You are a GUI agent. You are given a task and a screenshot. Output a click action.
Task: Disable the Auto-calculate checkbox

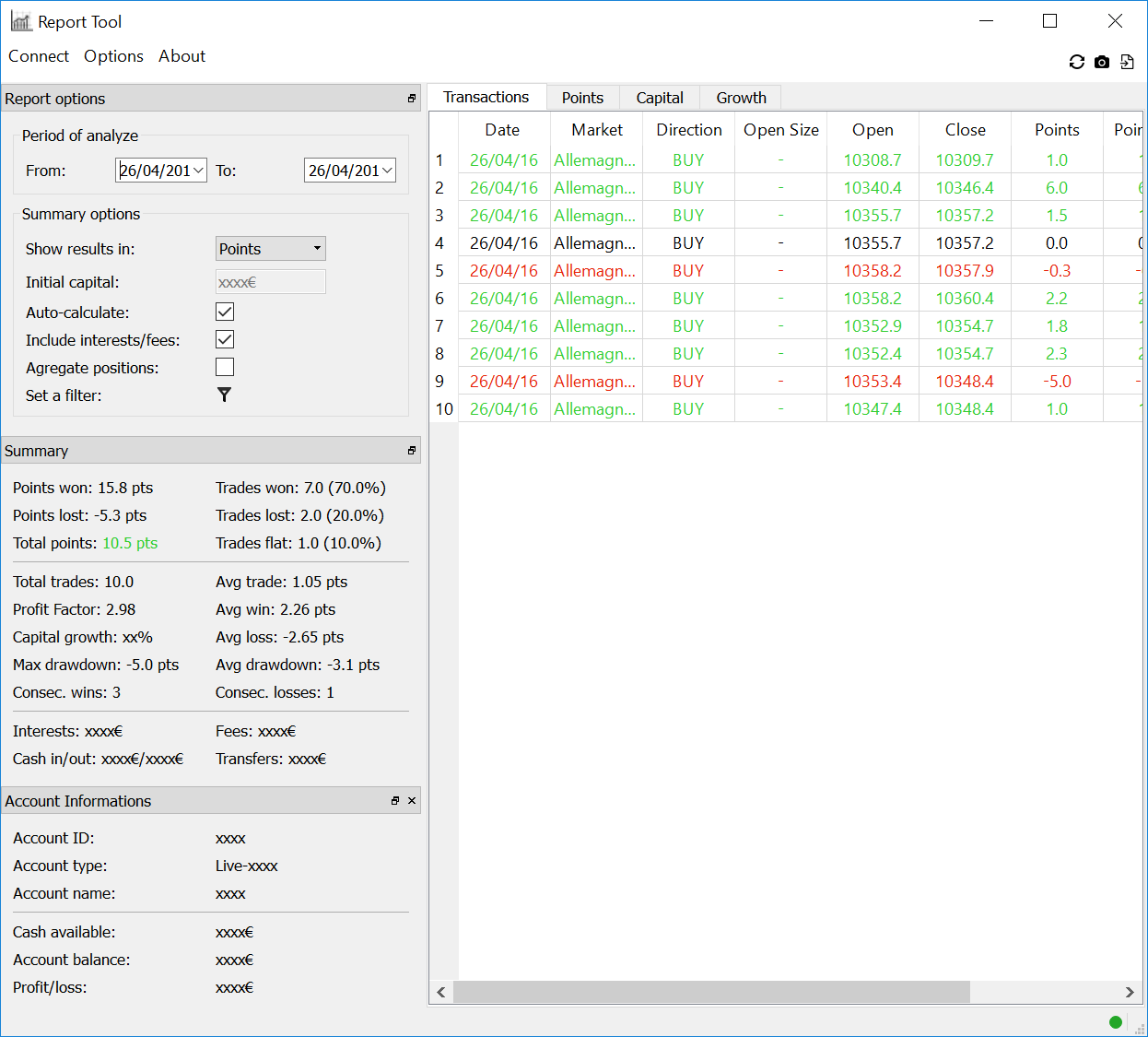pos(225,312)
